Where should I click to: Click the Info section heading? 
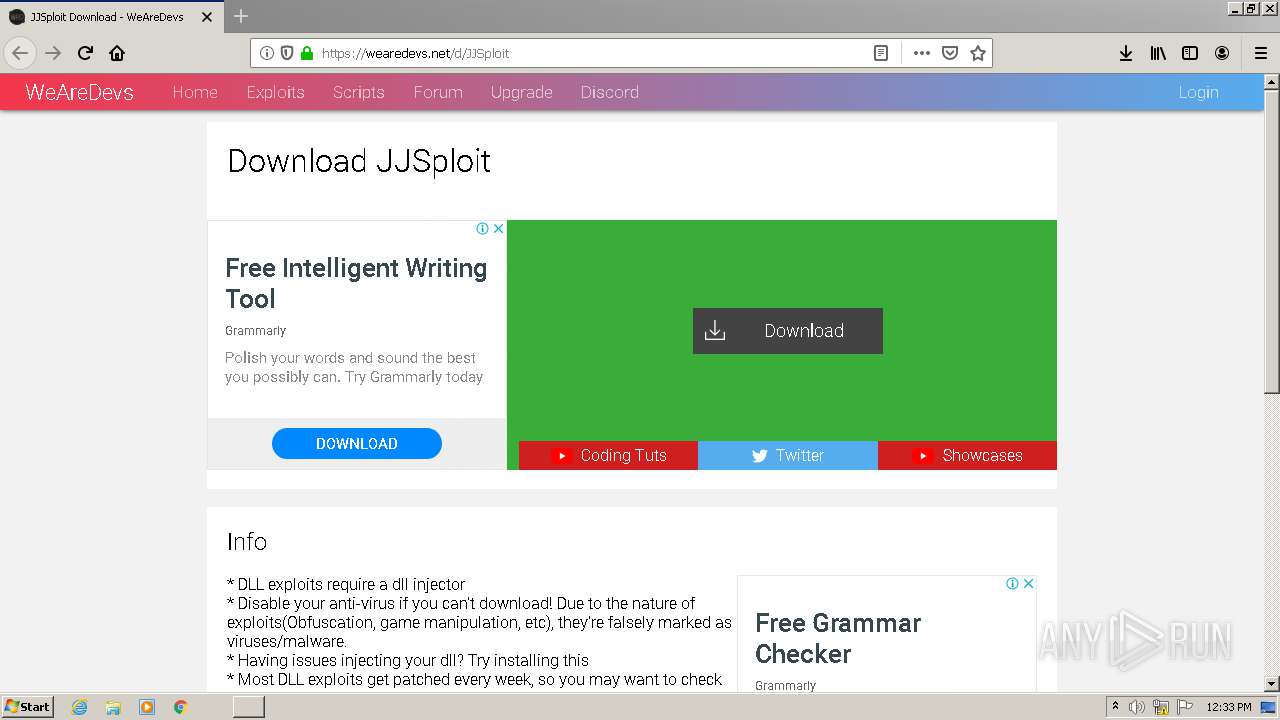click(x=247, y=542)
